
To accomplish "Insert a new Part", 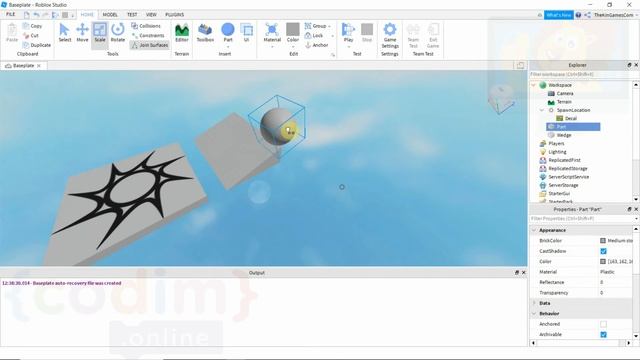I will point(228,32).
